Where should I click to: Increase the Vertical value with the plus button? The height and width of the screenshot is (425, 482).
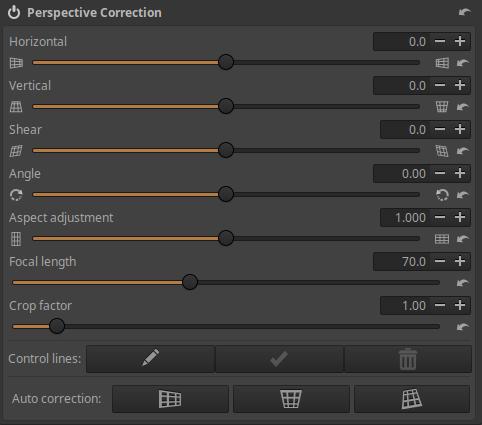pyautogui.click(x=460, y=85)
